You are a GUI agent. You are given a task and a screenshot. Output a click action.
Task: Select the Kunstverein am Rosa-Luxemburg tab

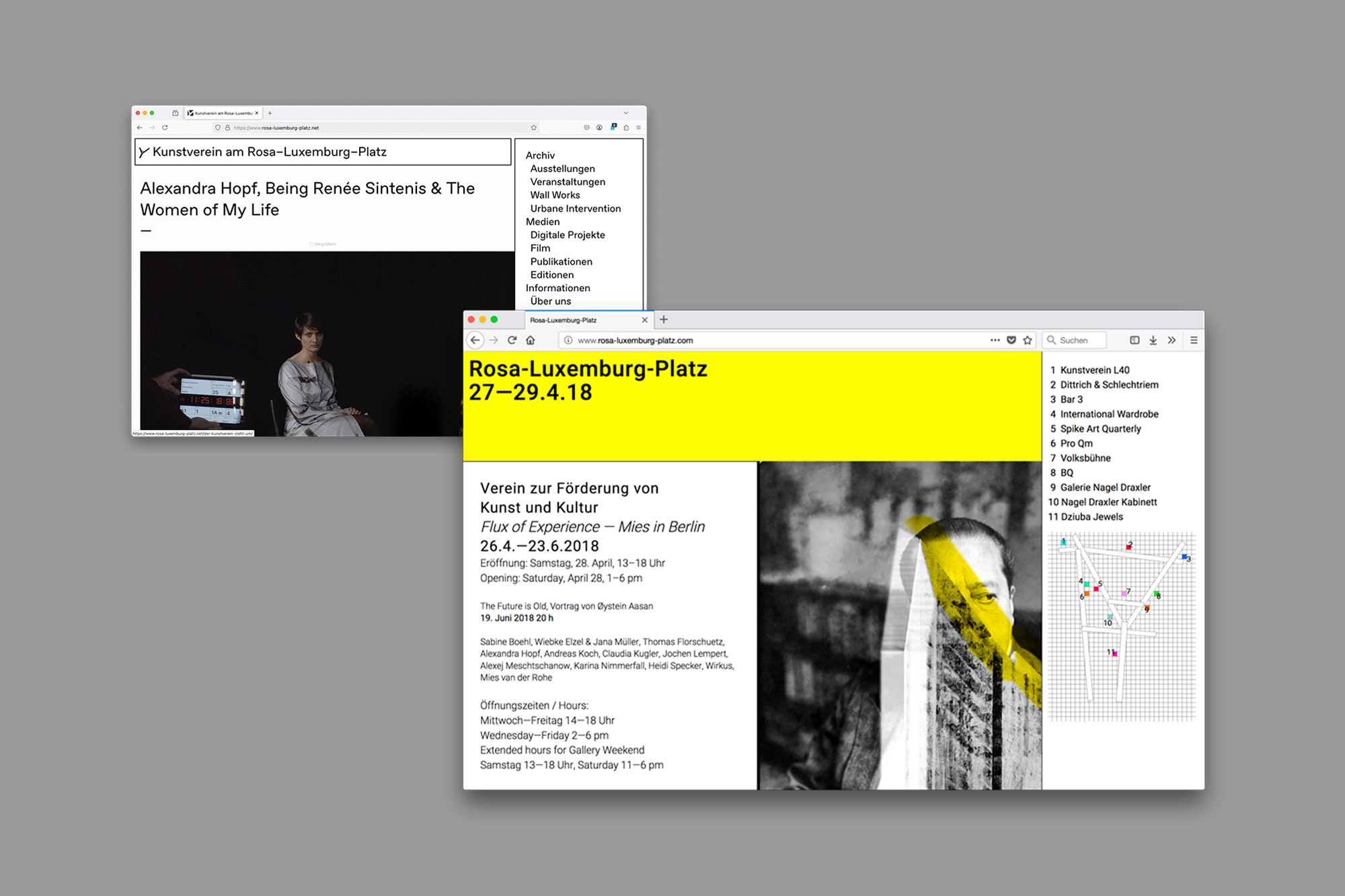[223, 113]
